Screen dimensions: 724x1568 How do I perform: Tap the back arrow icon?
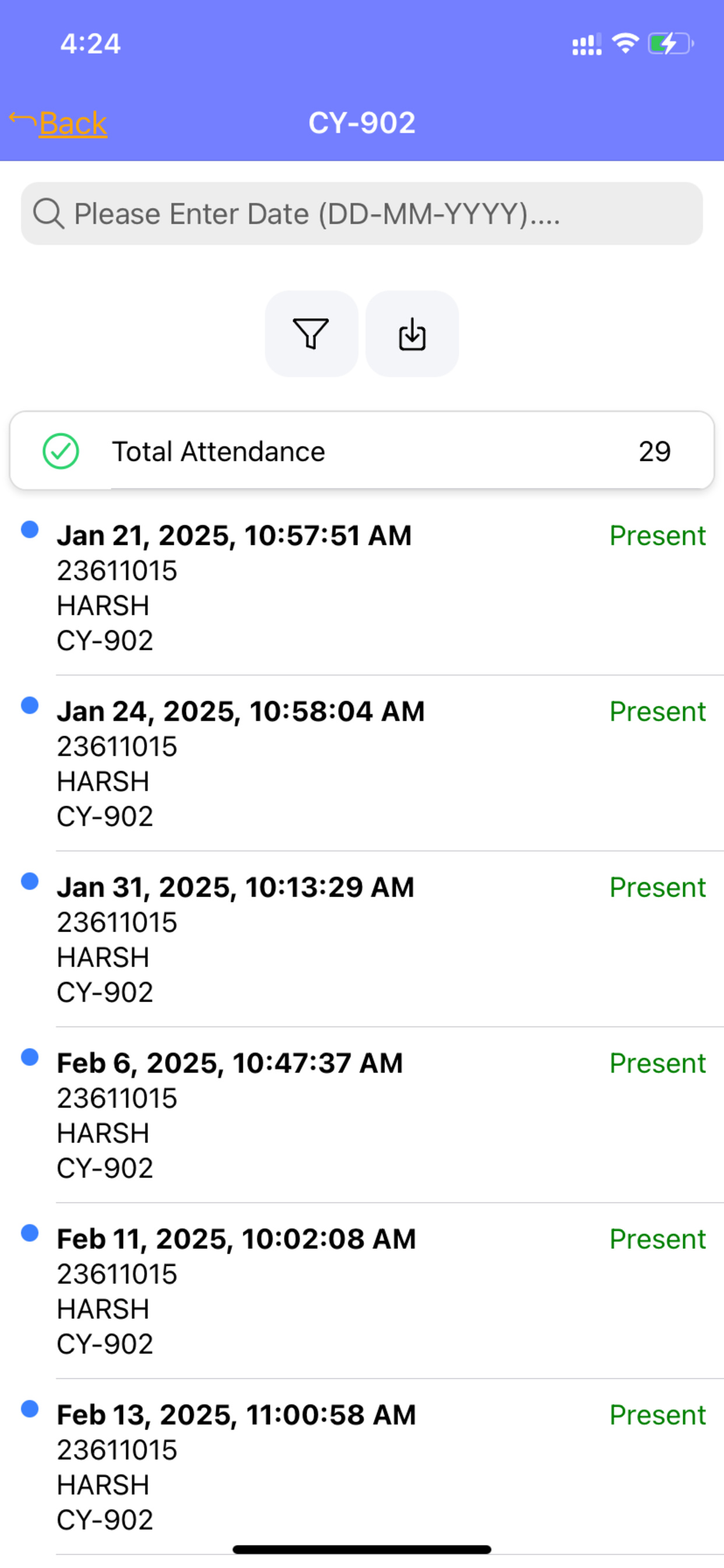23,120
